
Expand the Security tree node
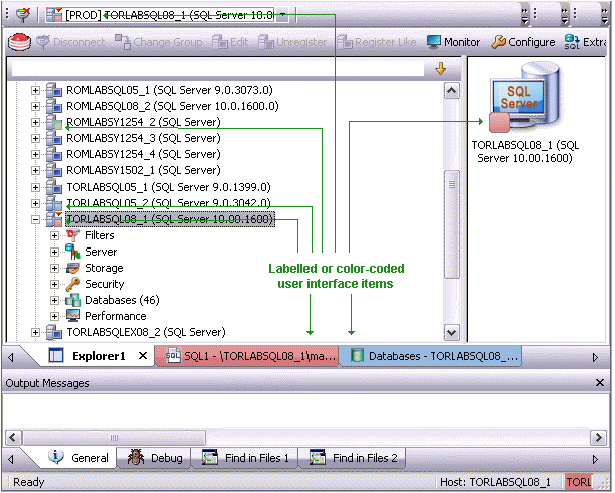(x=55, y=284)
